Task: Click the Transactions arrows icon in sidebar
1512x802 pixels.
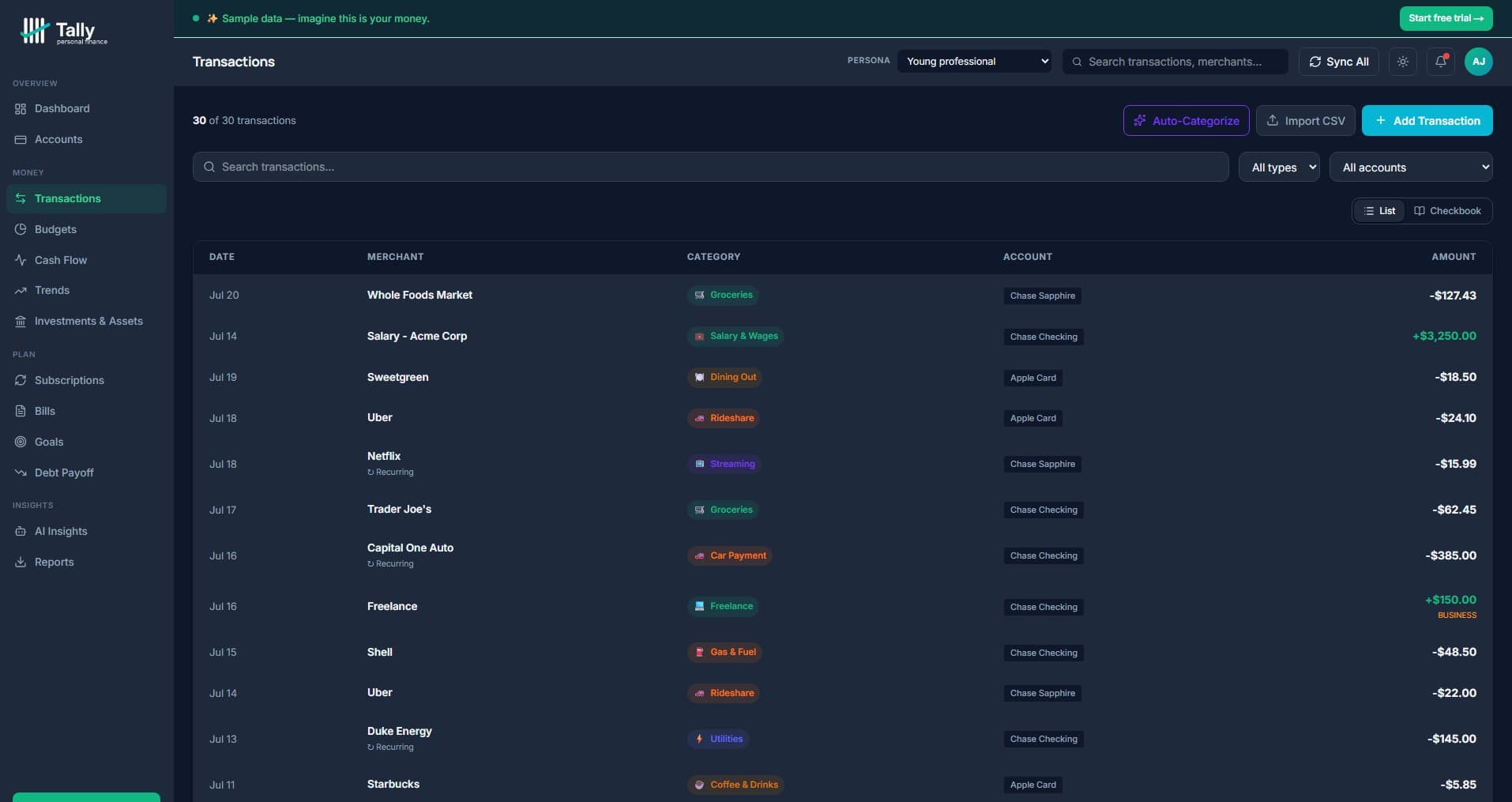Action: (x=21, y=199)
